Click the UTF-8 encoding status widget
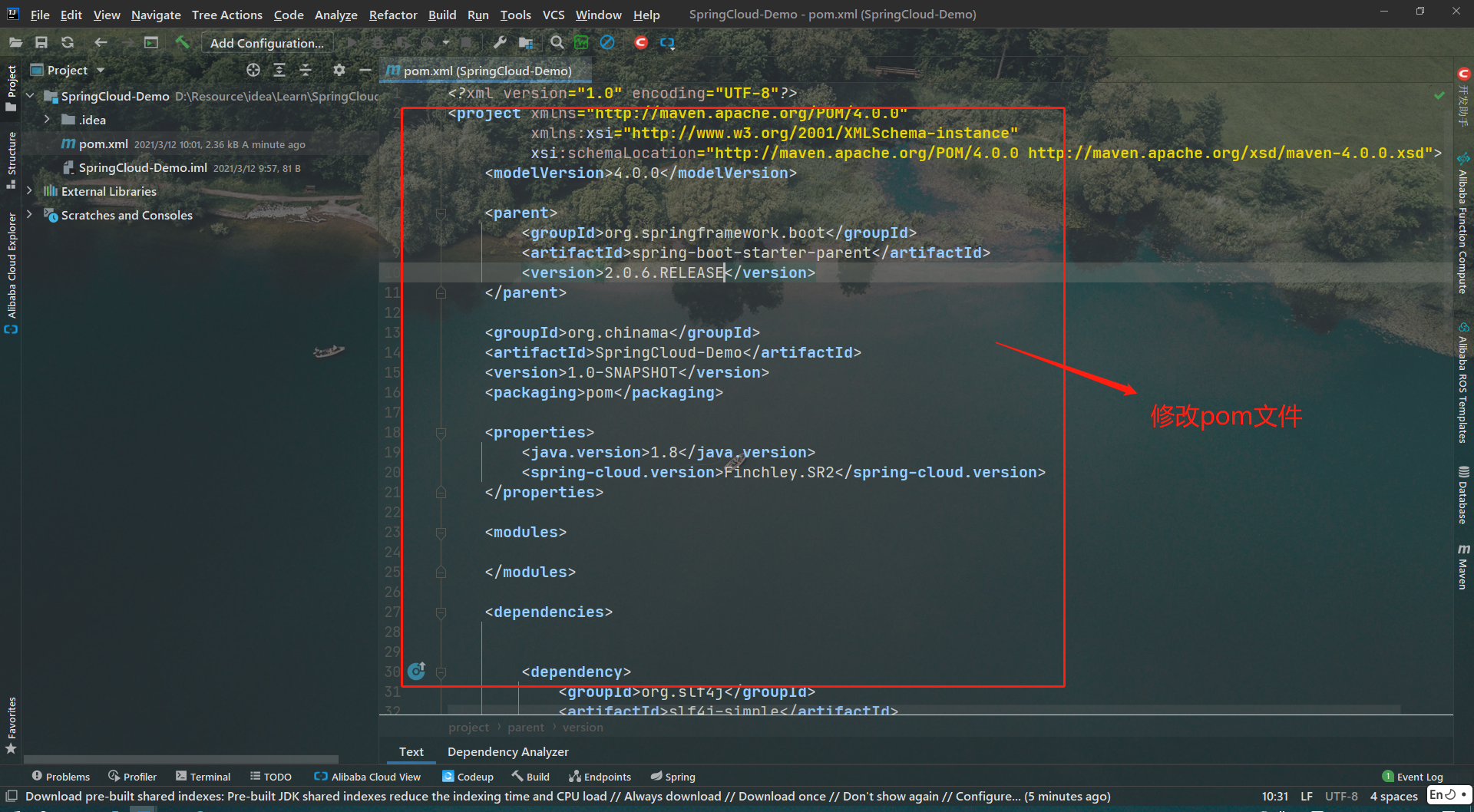The height and width of the screenshot is (812, 1474). [1341, 796]
